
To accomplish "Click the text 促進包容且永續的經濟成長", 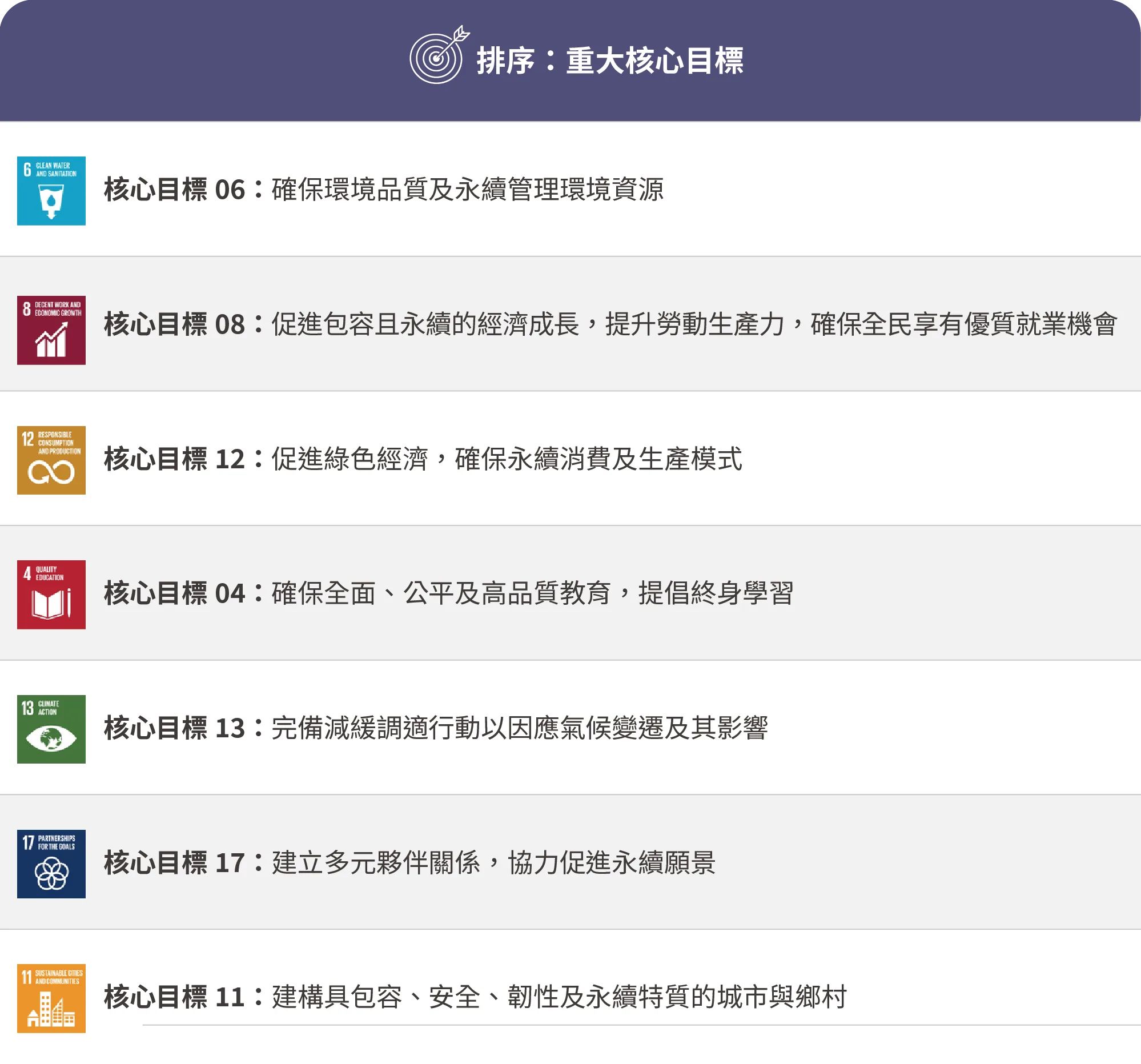I will pos(425,325).
